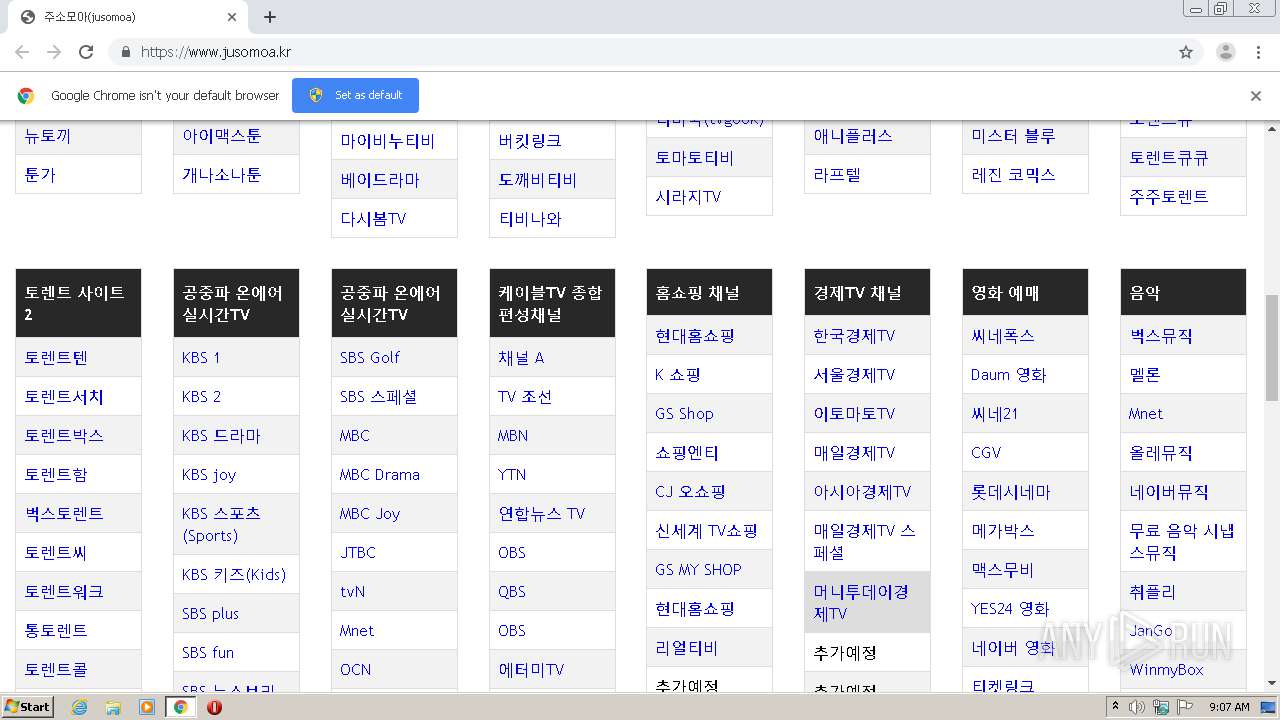The height and width of the screenshot is (720, 1280).
Task: Open the 토렌트텐 link
Action: coord(56,358)
